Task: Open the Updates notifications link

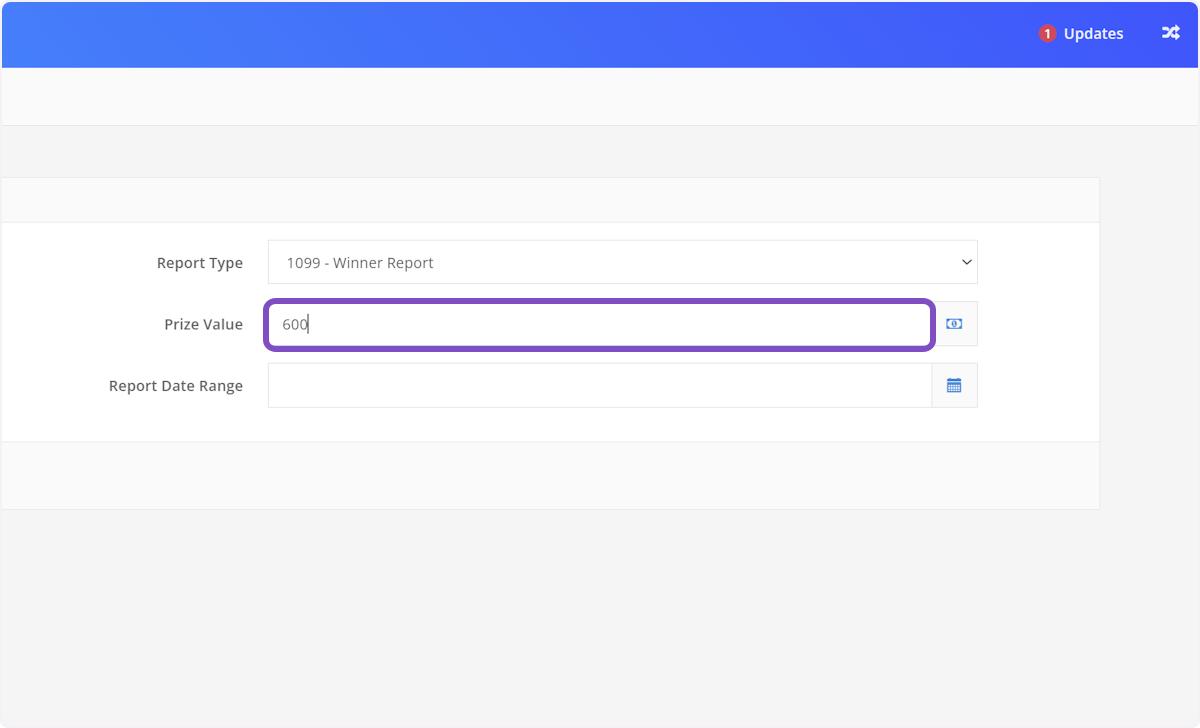Action: (x=1093, y=34)
